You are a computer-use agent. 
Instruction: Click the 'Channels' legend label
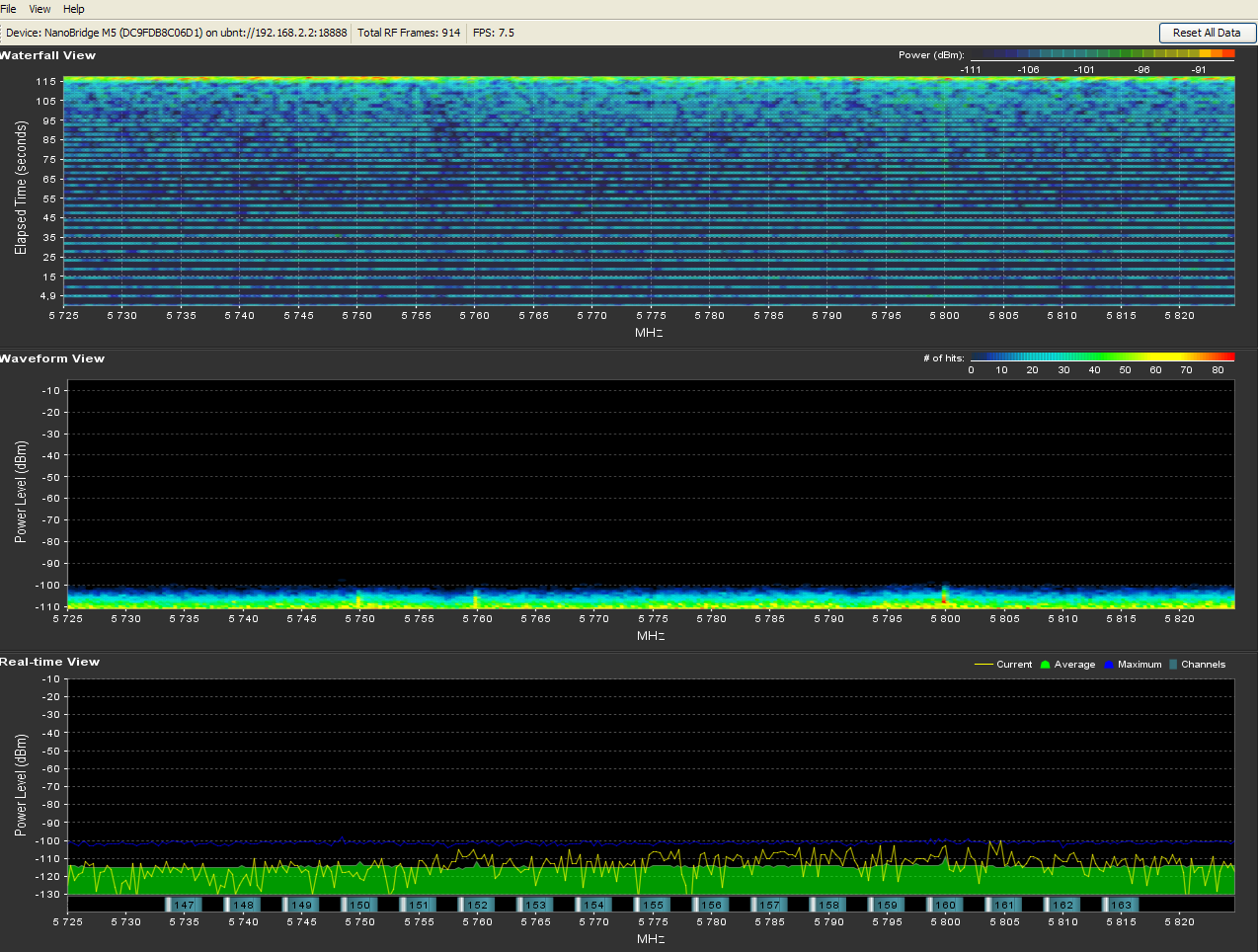pos(1203,665)
